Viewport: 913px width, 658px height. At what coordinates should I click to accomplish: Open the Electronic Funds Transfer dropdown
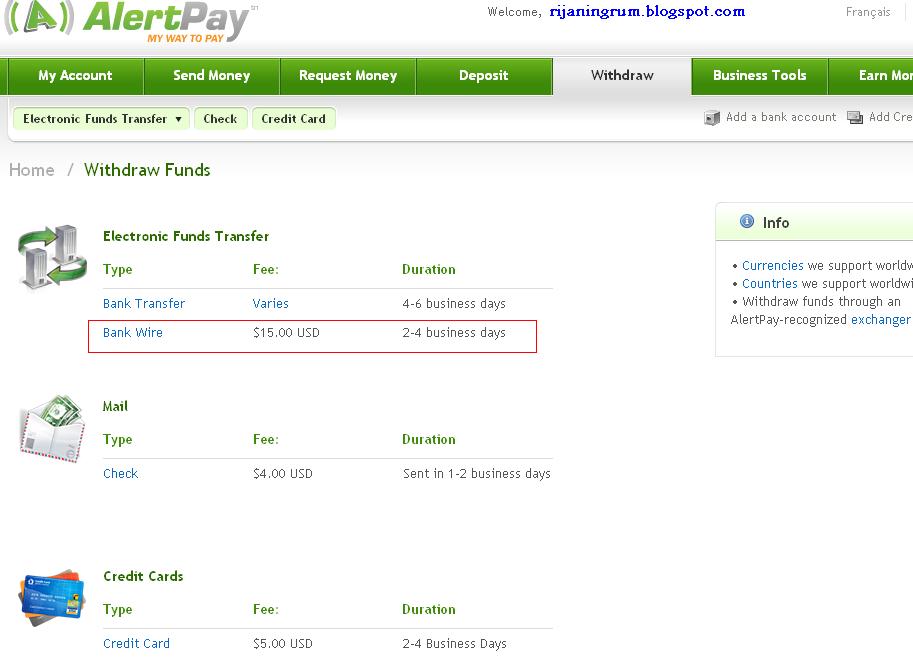click(x=99, y=117)
